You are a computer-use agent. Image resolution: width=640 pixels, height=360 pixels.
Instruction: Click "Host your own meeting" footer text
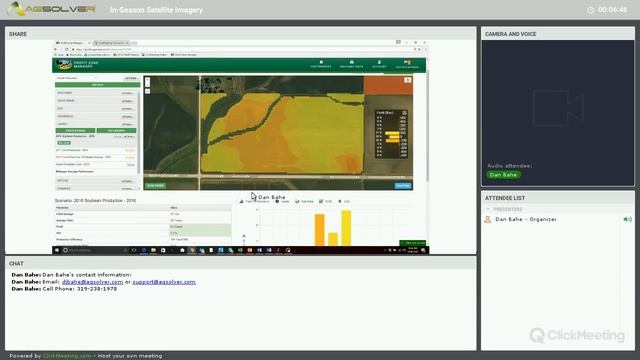point(130,356)
